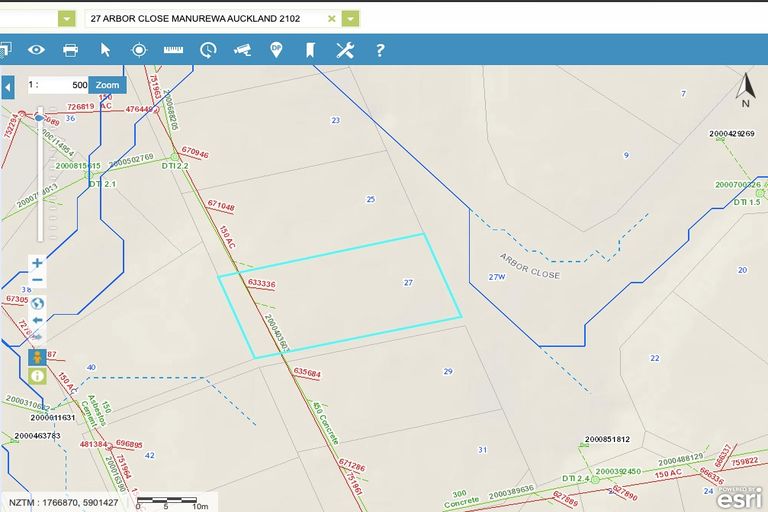Click parcel number 27 label
The image size is (768, 512).
pos(408,283)
